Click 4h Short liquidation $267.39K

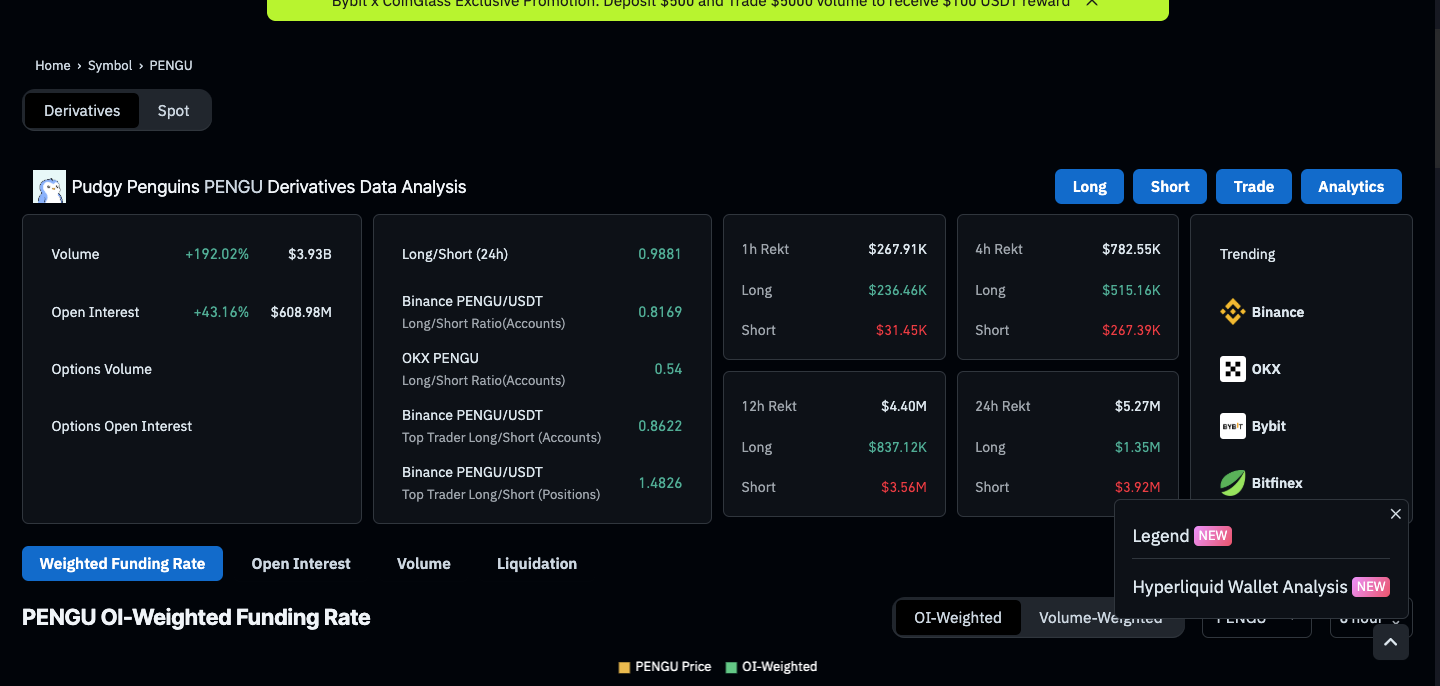click(1131, 330)
